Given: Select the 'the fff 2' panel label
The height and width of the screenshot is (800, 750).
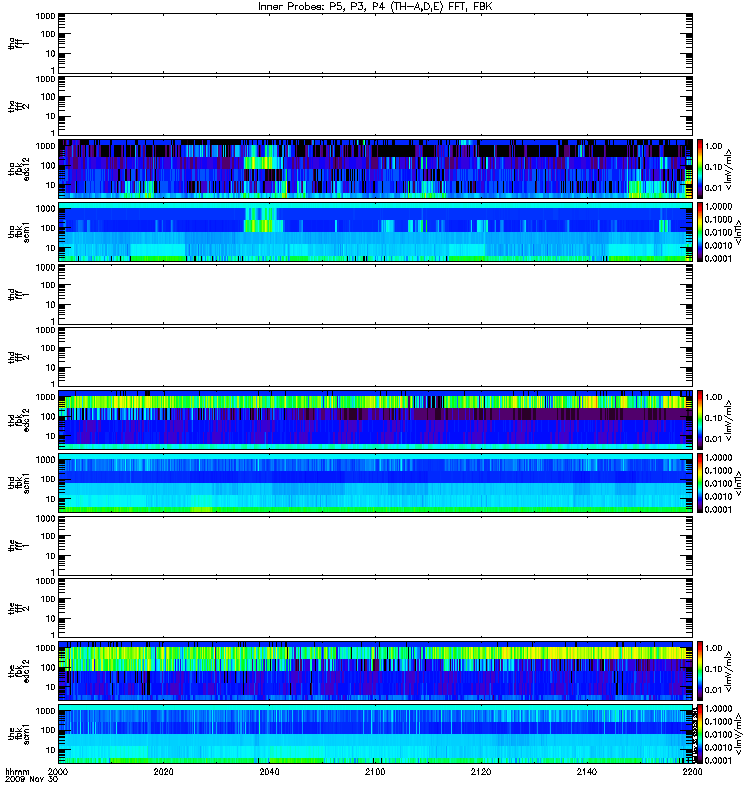Looking at the screenshot, I should tap(18, 608).
